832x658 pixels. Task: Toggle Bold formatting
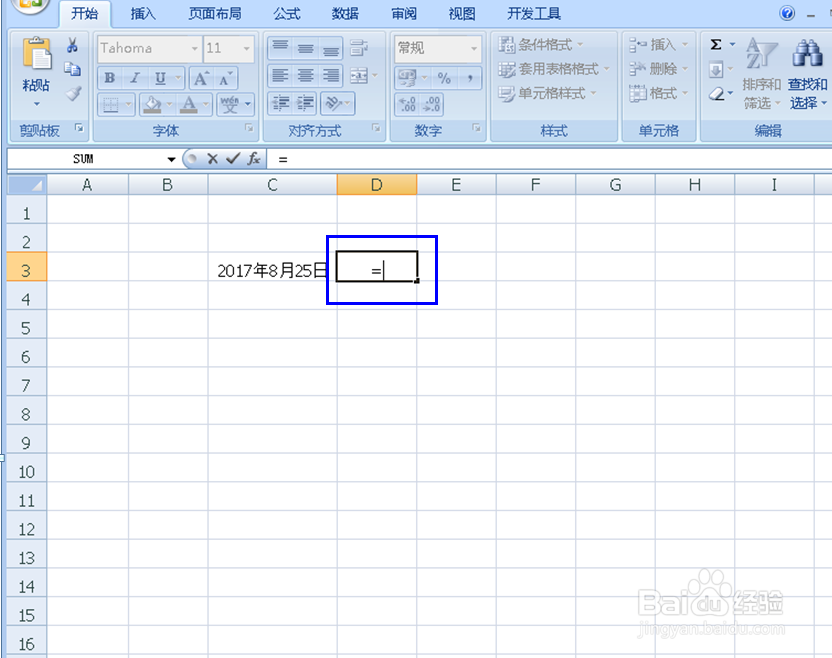click(110, 78)
